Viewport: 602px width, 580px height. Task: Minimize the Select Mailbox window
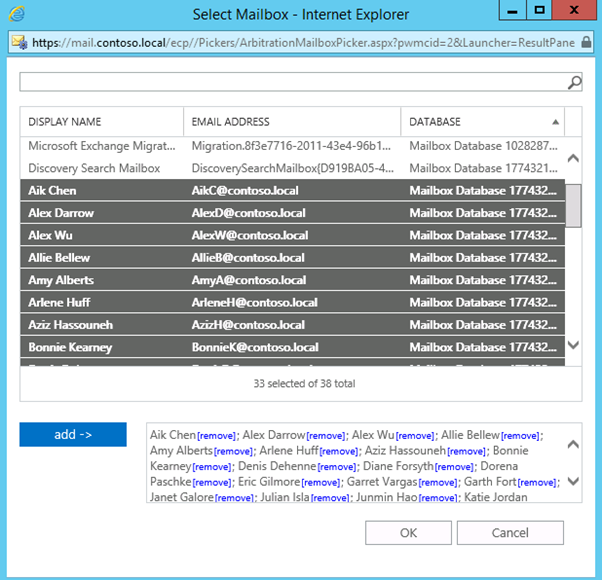(512, 10)
